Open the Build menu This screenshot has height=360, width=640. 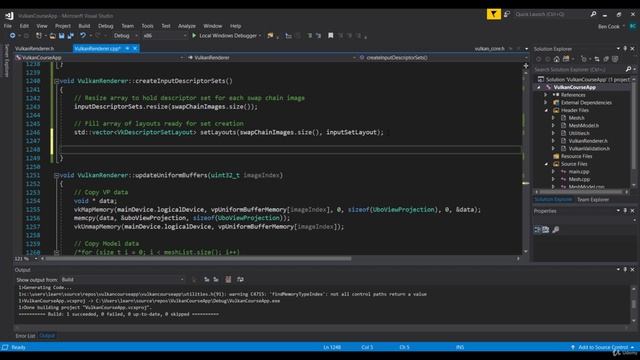[x=84, y=26]
